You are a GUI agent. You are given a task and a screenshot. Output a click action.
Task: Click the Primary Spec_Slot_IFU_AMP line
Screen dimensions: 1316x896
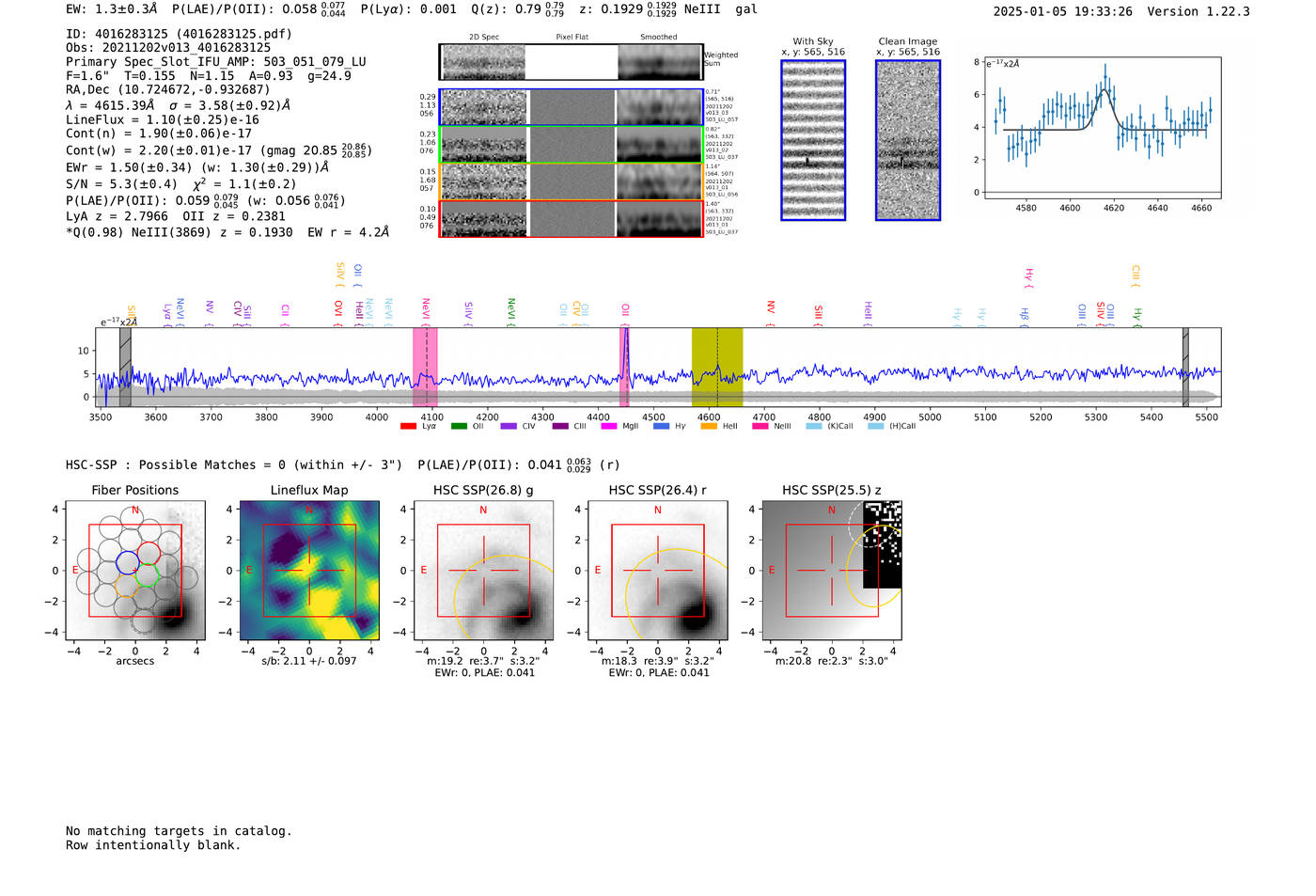pyautogui.click(x=216, y=62)
